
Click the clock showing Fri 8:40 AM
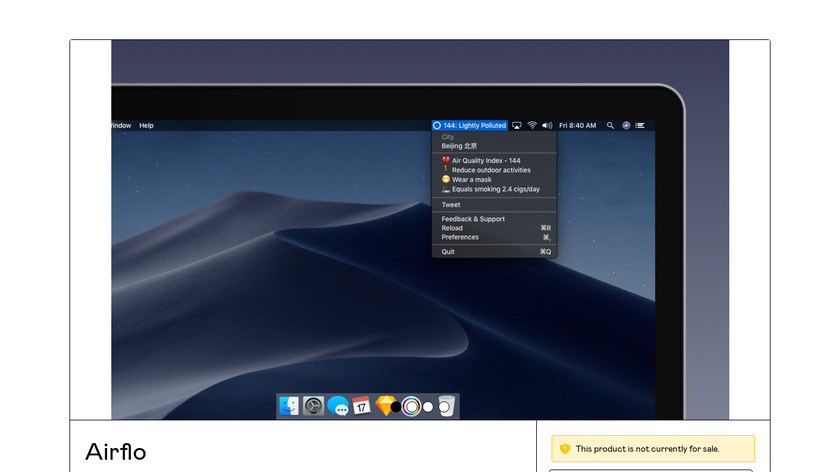(578, 125)
